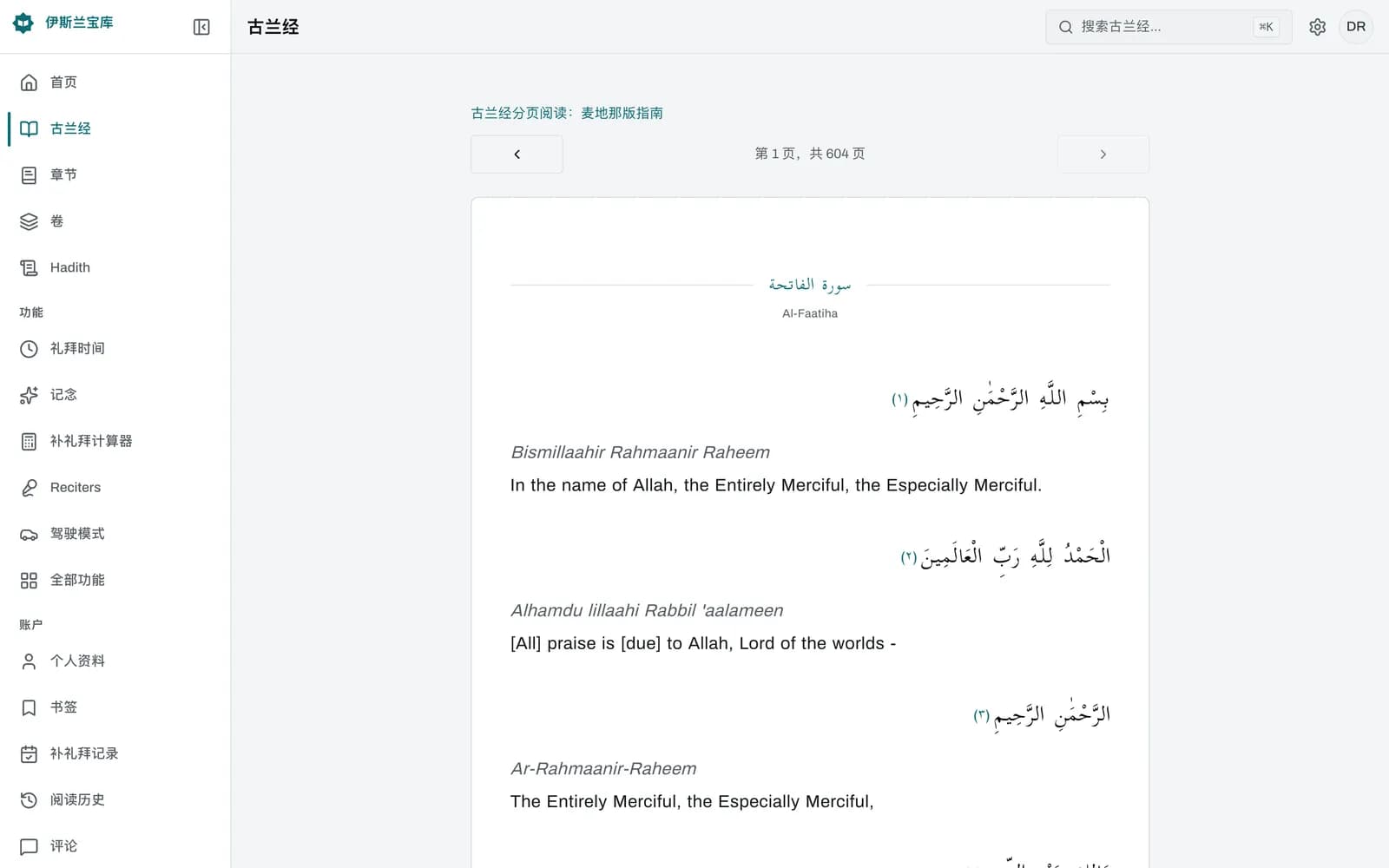This screenshot has width=1389, height=868.
Task: Open the 全部功能 grid icon
Action: tap(29, 580)
